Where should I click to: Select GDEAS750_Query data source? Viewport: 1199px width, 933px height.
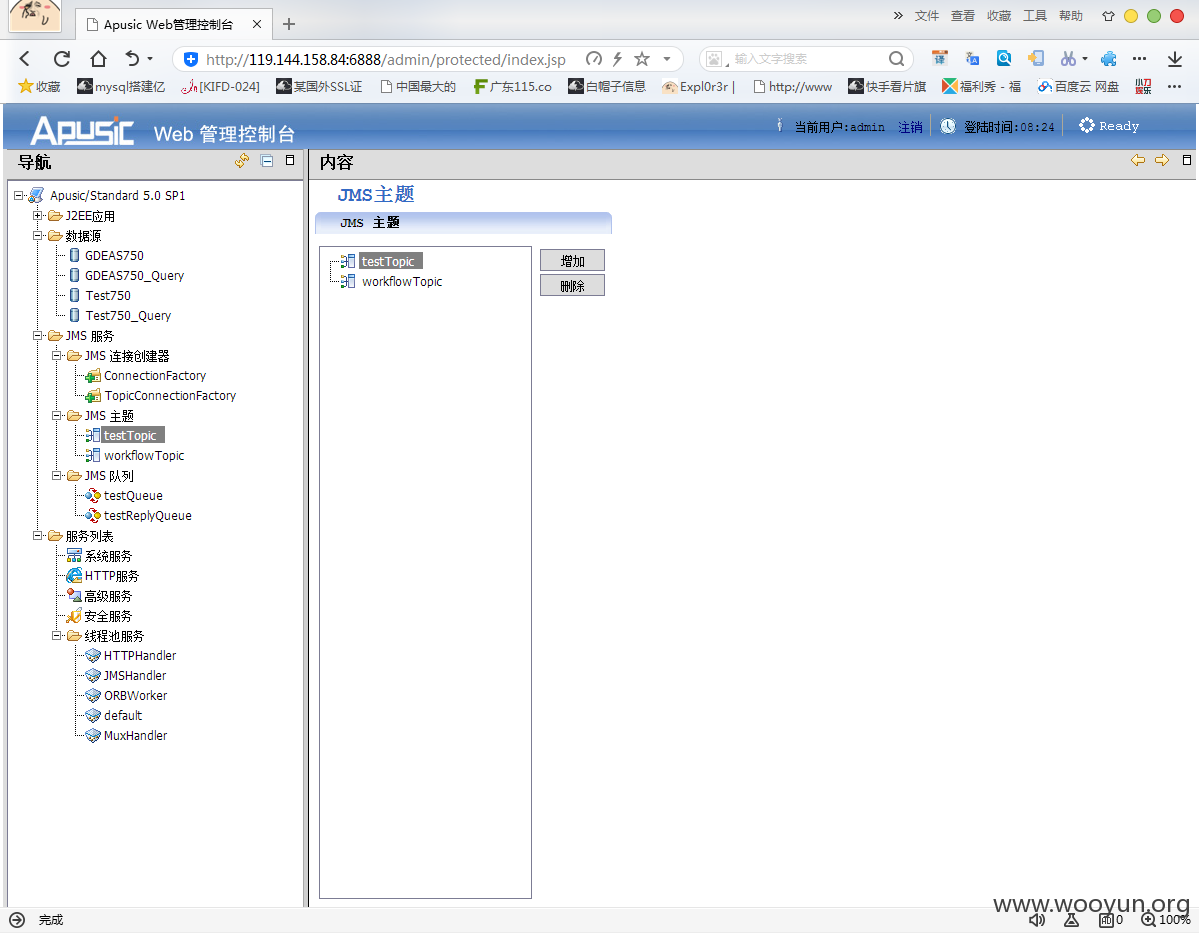coord(135,275)
